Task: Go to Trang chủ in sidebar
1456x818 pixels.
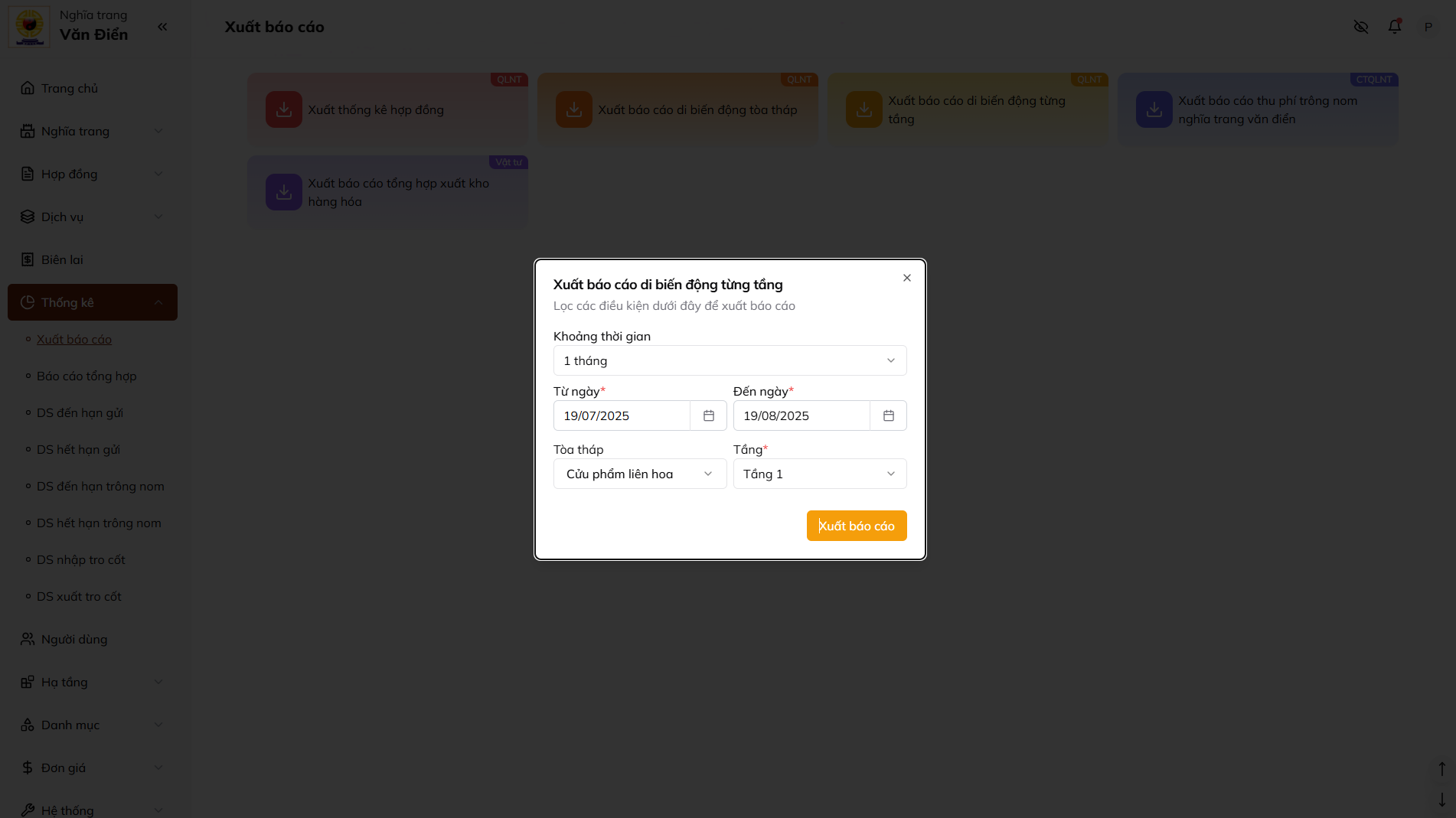Action: coord(70,88)
